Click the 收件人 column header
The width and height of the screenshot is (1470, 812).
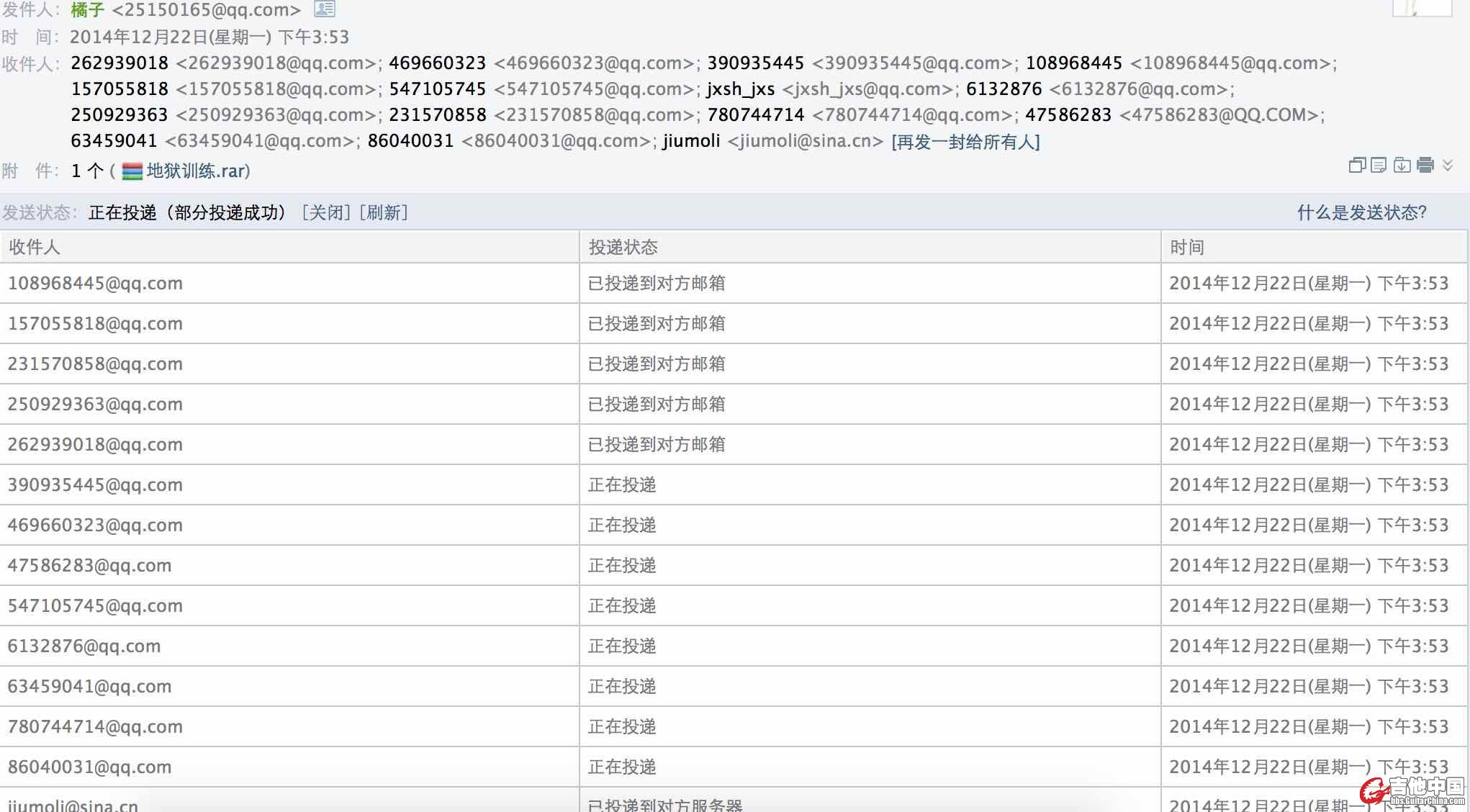[x=34, y=248]
